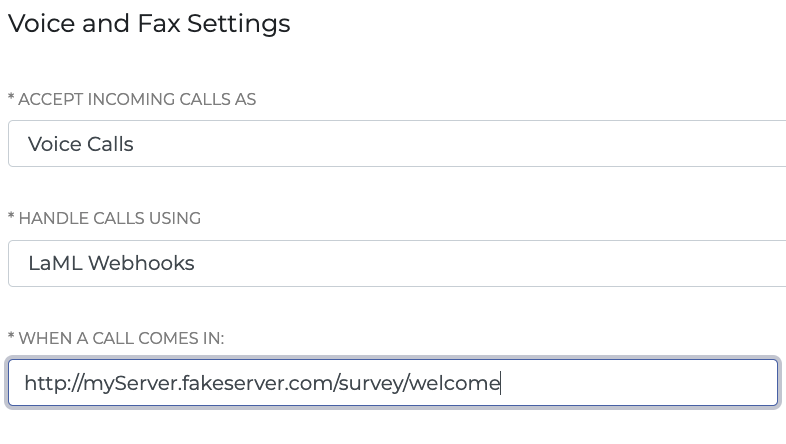Viewport: 786px width, 444px height.
Task: Click the word 'Fax' in the heading
Action: click(158, 24)
